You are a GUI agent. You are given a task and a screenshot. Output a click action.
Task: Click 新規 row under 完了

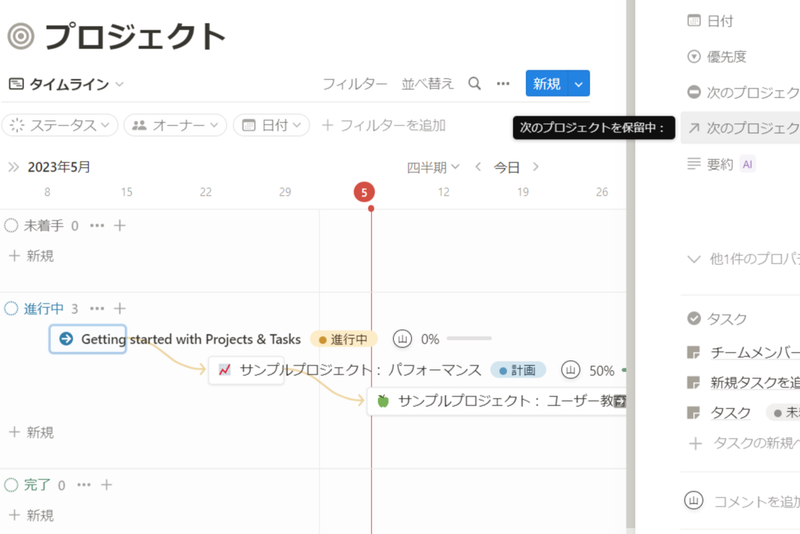tap(32, 515)
